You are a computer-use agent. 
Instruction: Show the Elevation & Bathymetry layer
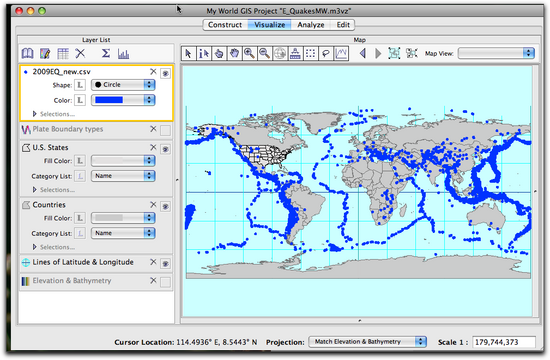[x=166, y=282]
